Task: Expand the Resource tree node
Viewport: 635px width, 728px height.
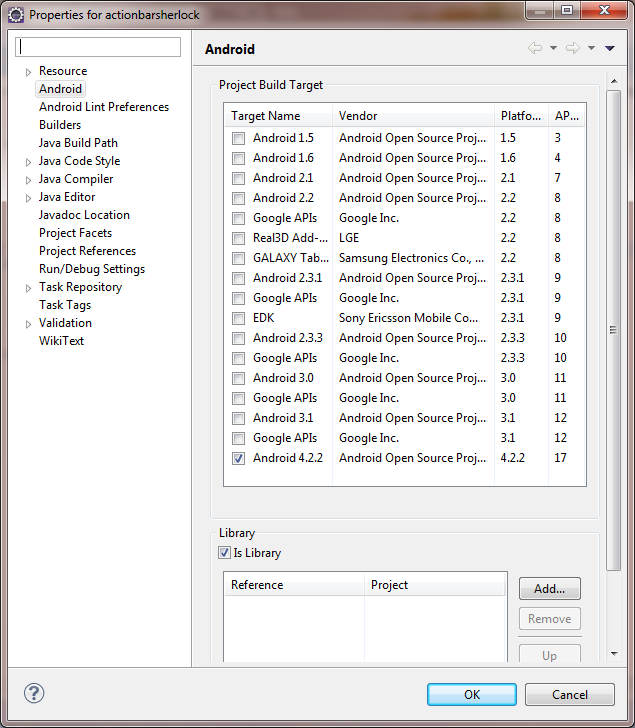Action: [28, 72]
